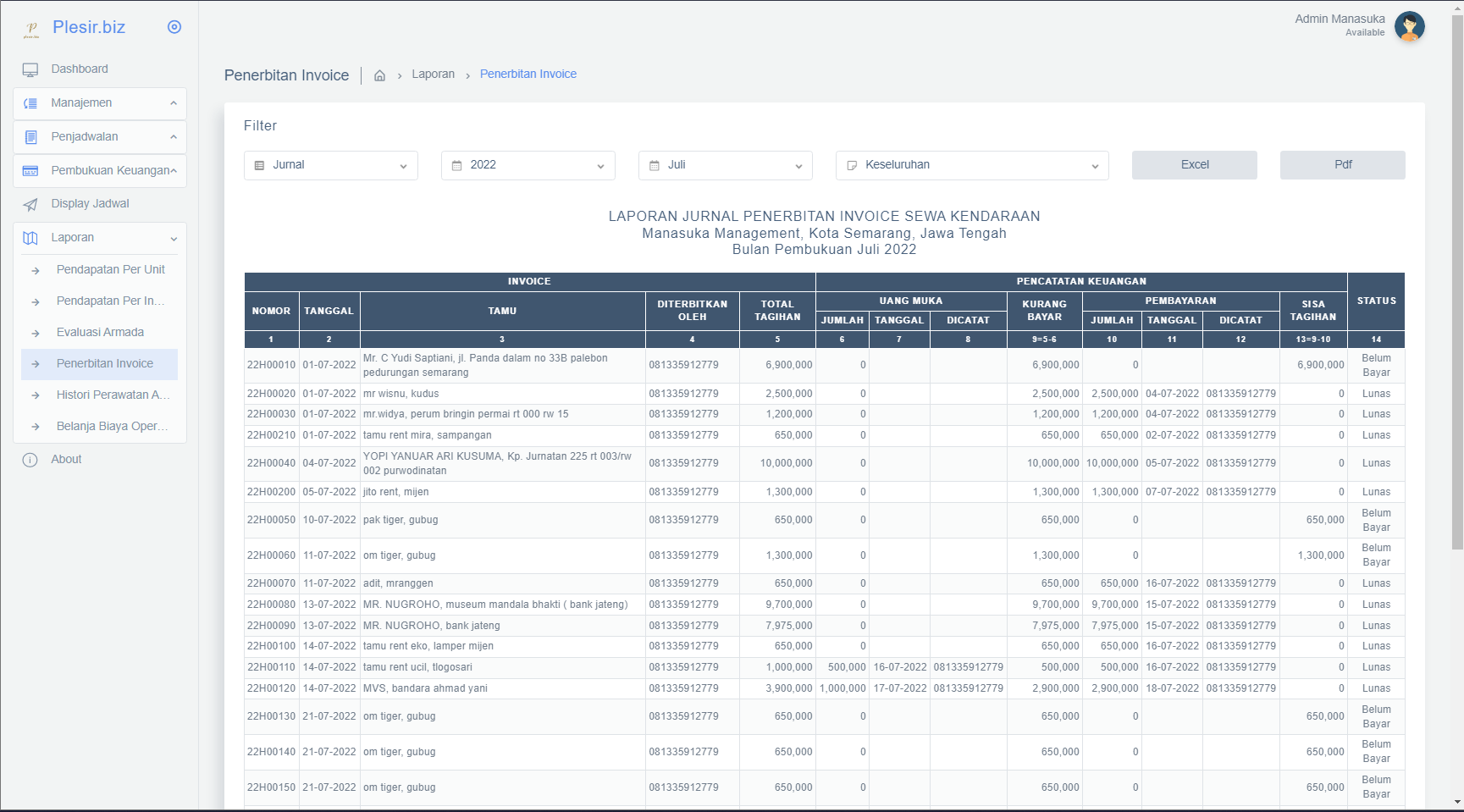The width and height of the screenshot is (1464, 812).
Task: Click the About info icon
Action: 30,460
